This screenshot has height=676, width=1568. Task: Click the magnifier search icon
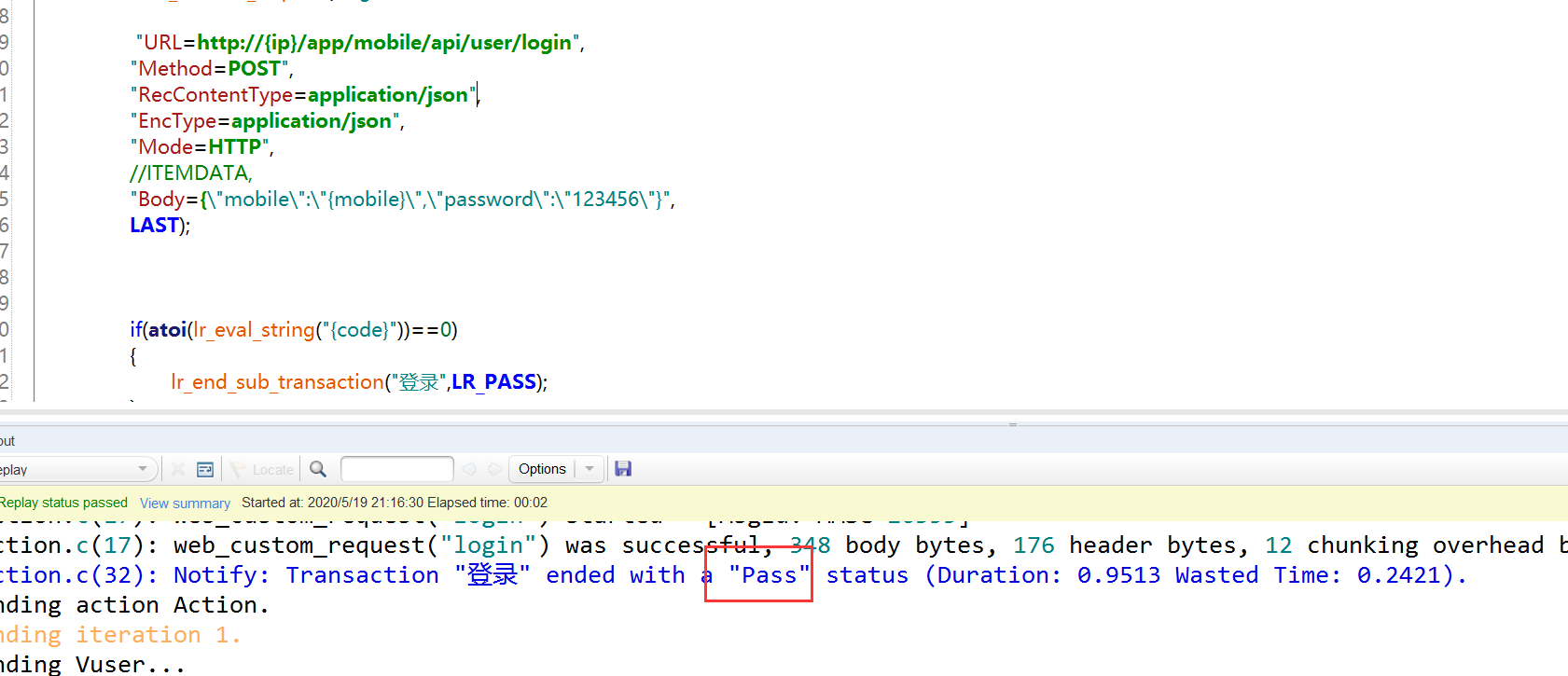tap(318, 469)
